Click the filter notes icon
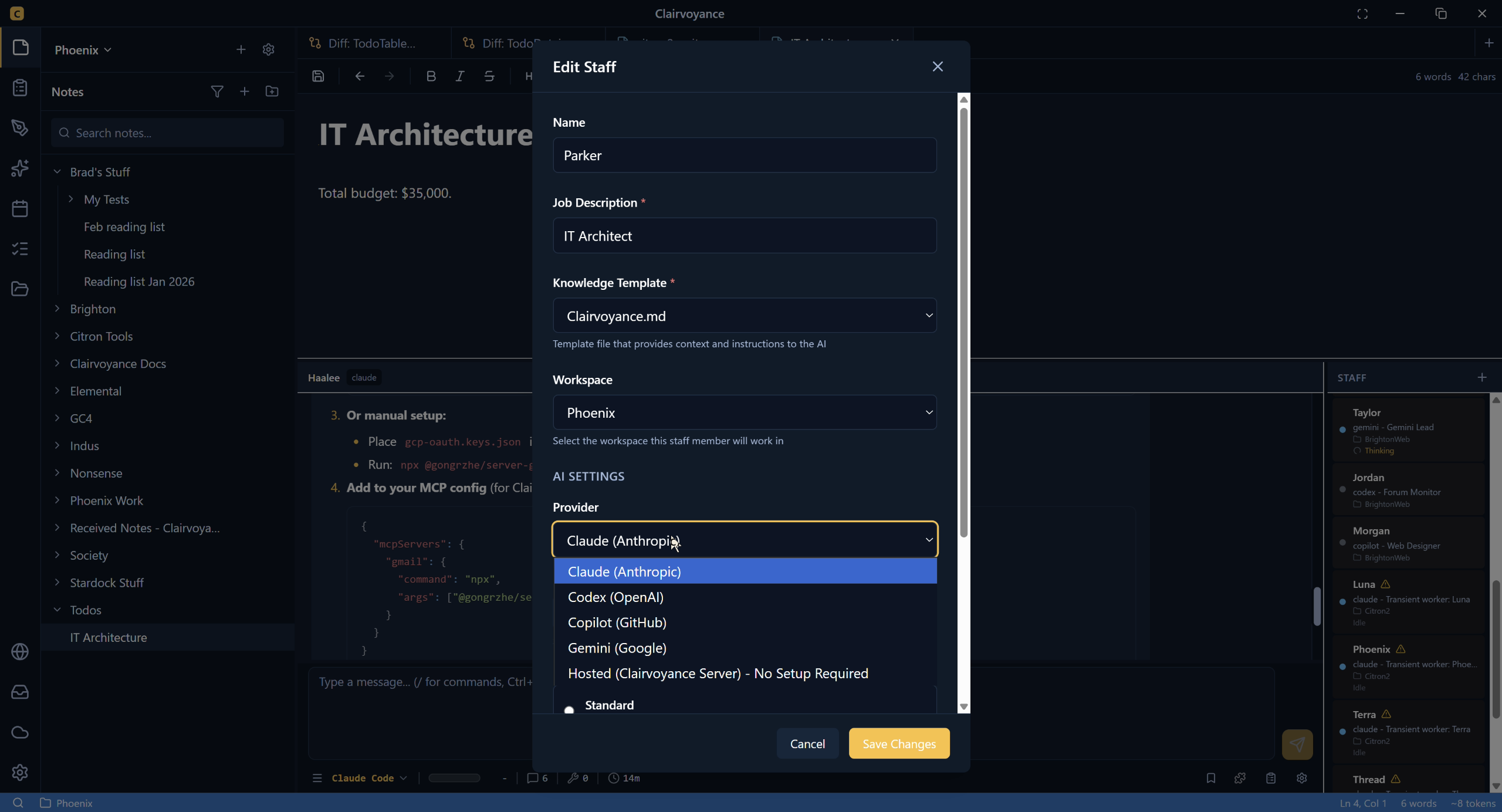Image resolution: width=1502 pixels, height=812 pixels. [x=216, y=92]
